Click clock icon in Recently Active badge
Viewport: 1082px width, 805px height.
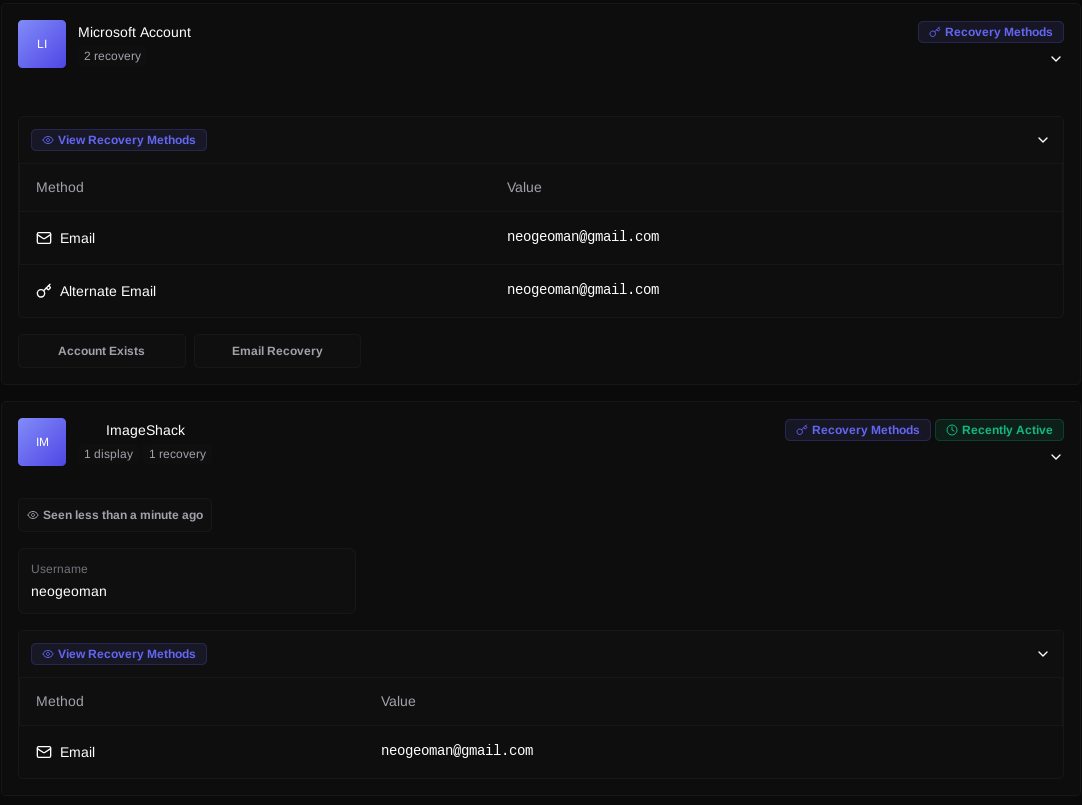pyautogui.click(x=952, y=430)
